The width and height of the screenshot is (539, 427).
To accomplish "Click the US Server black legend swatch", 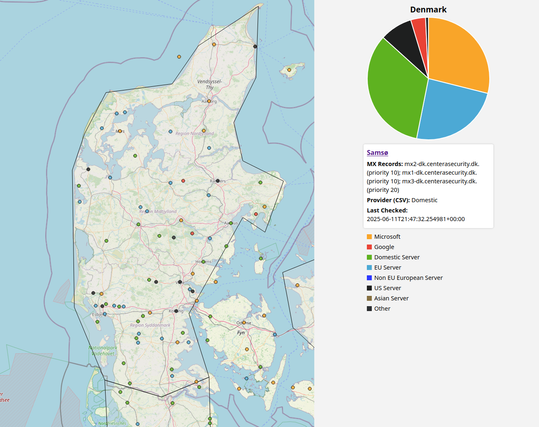I will (x=369, y=288).
